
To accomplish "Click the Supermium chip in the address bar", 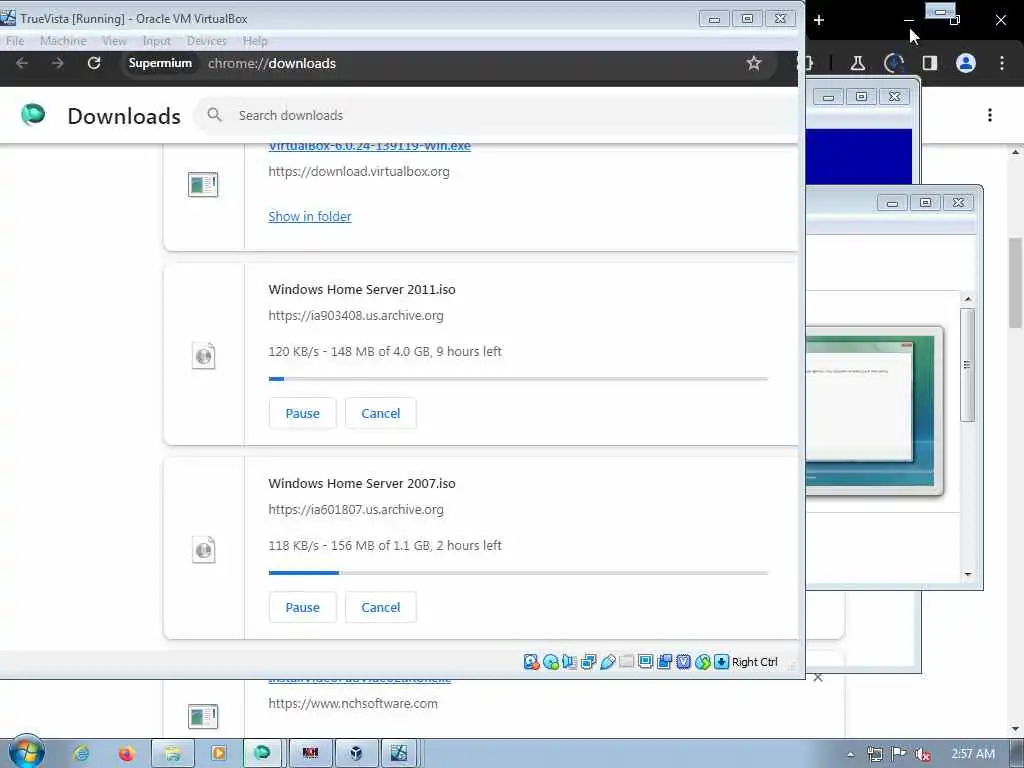I will 160,63.
